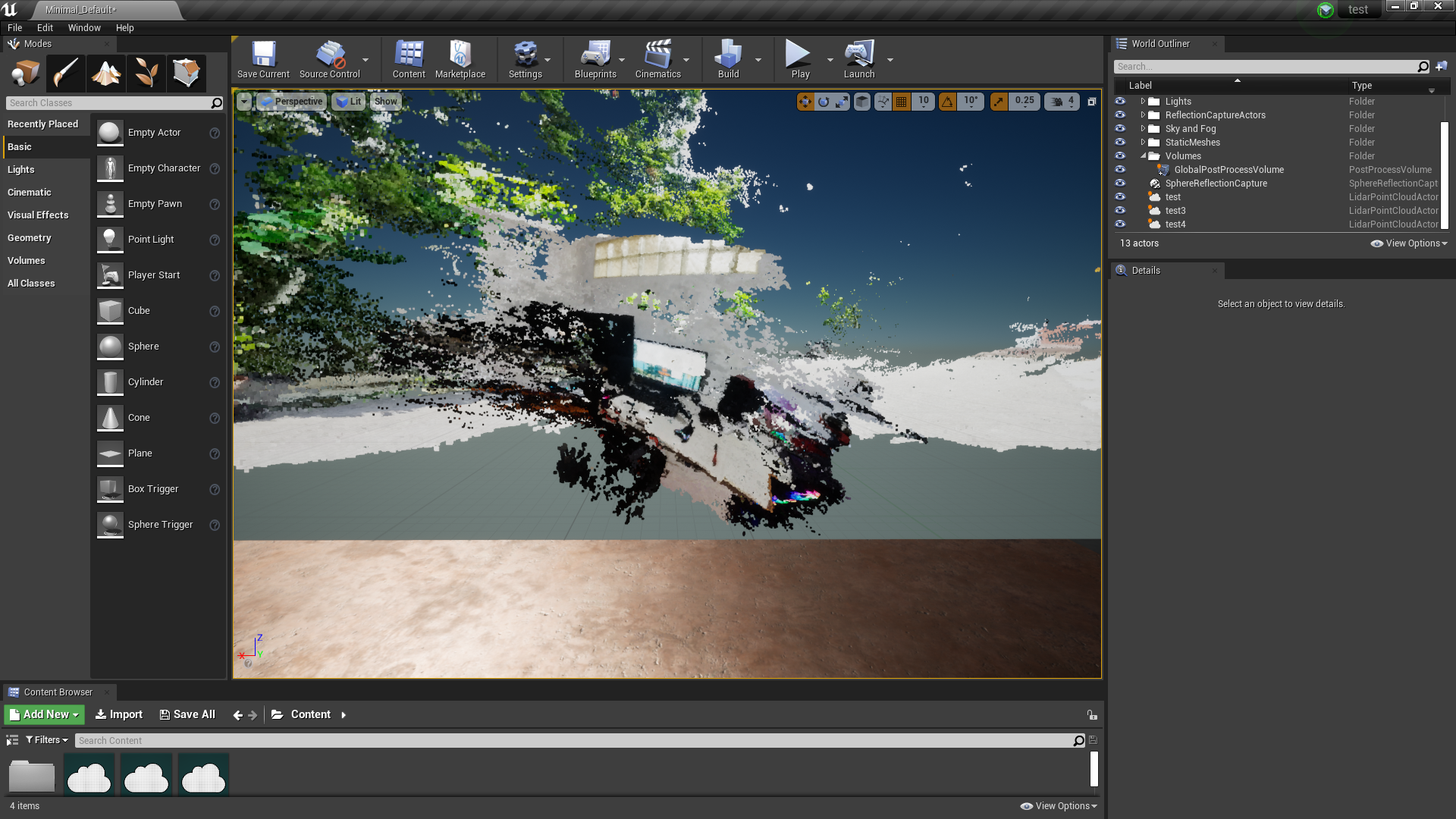
Task: Toggle visibility of Lights folder
Action: (x=1120, y=101)
